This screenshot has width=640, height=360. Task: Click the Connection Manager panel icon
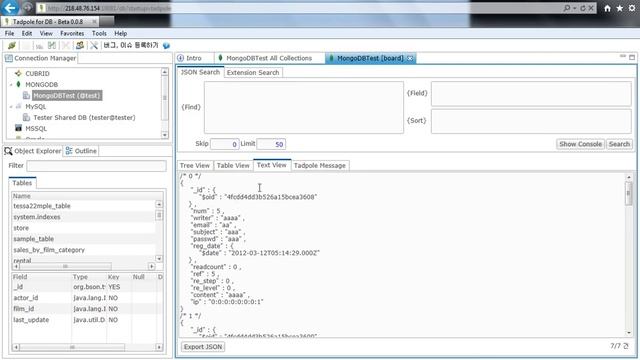[9, 58]
